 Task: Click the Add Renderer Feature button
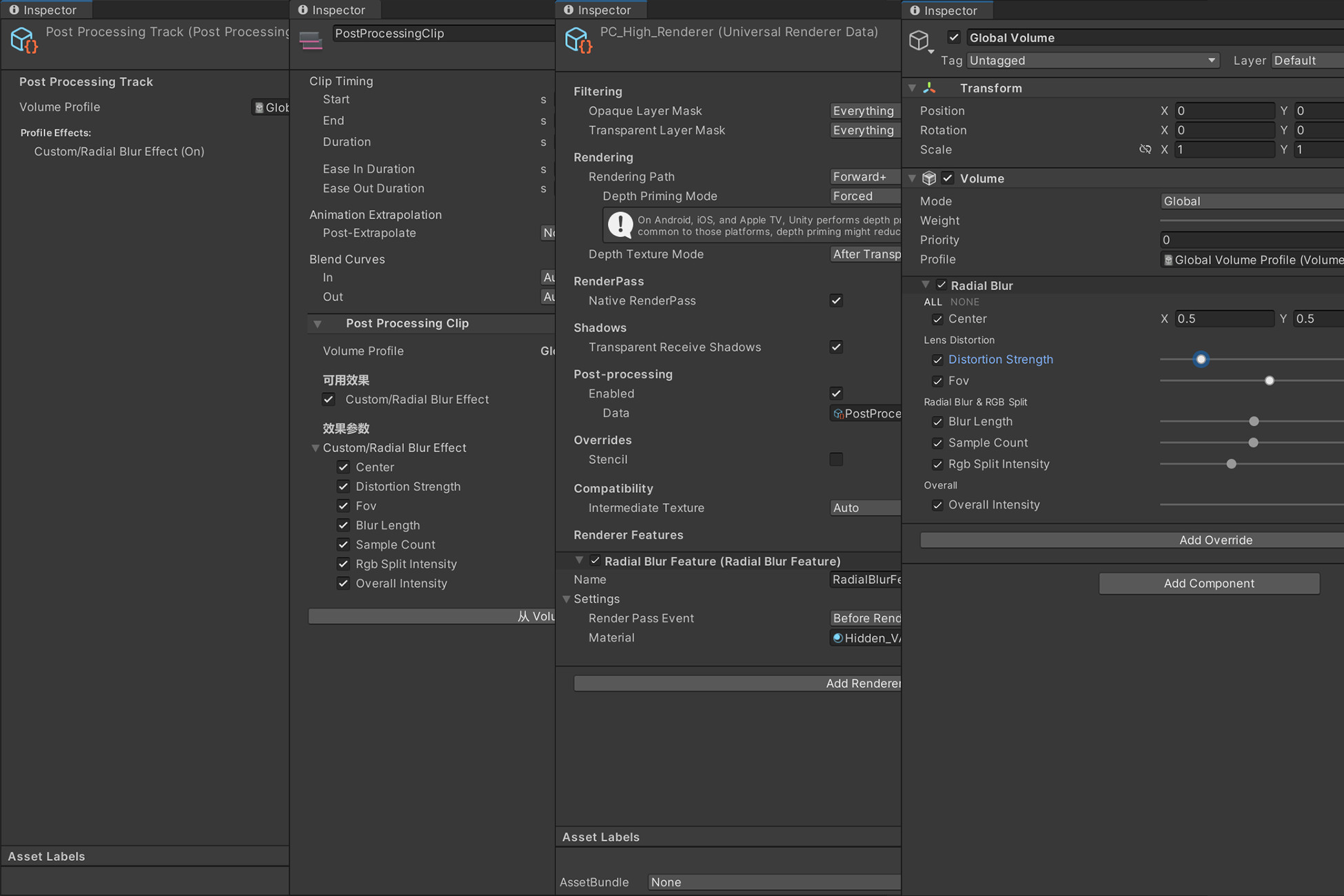point(737,684)
